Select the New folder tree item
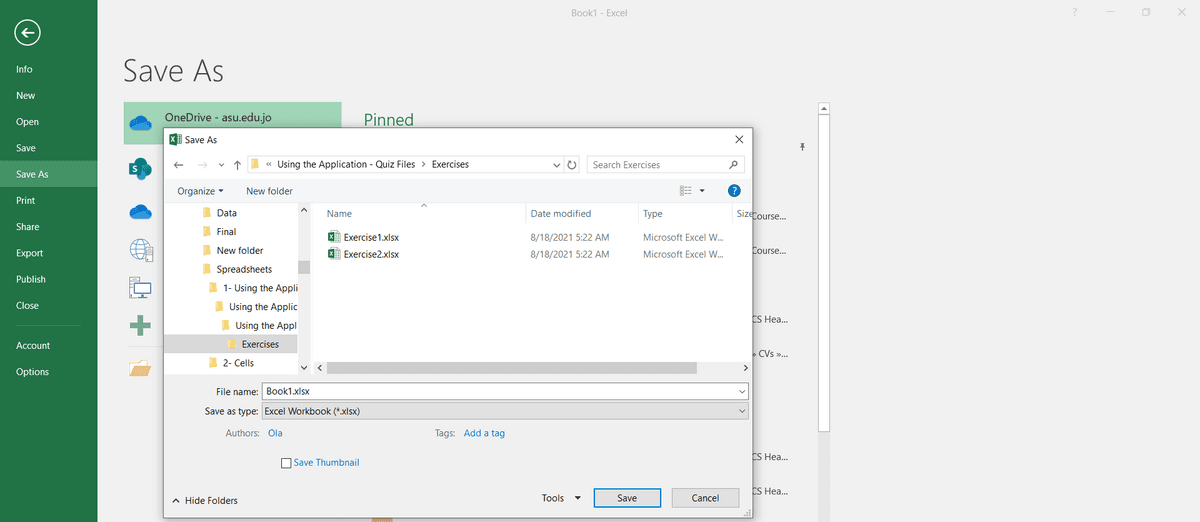Image resolution: width=1200 pixels, height=522 pixels. (x=239, y=250)
